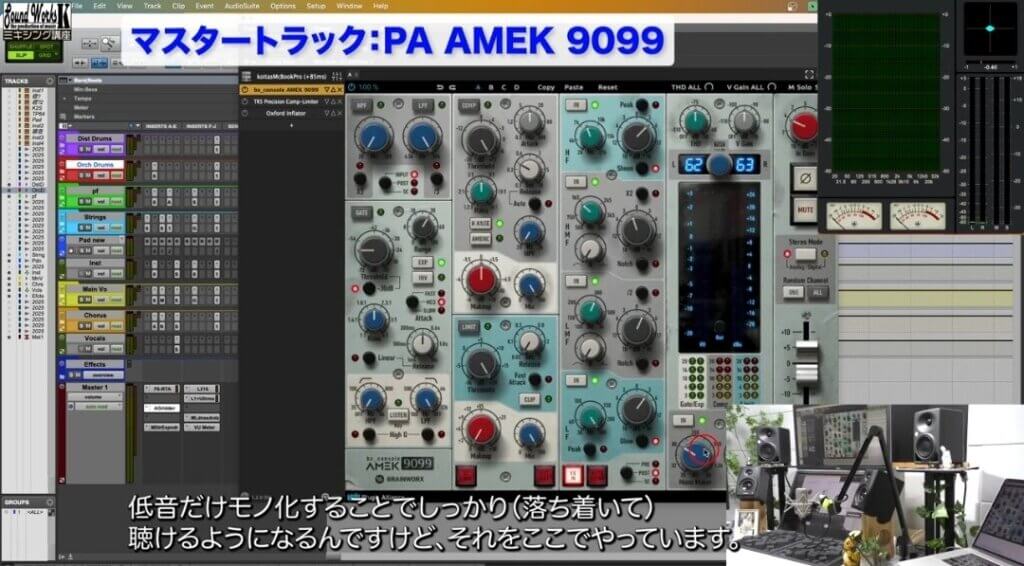Toggle the plugin power icon beside 100 %
The width and height of the screenshot is (1024, 566).
coord(352,87)
